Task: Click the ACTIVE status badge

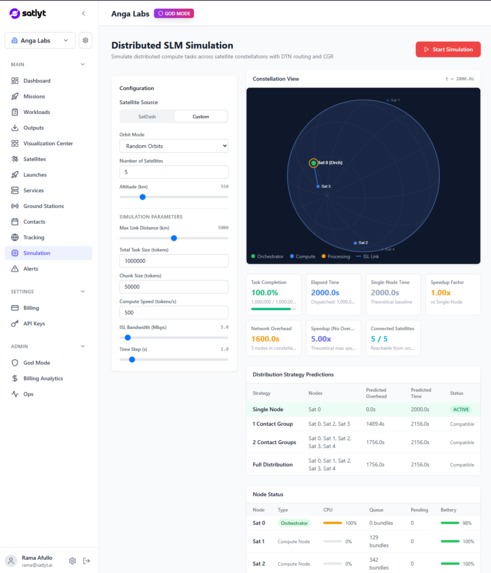Action: pos(461,409)
